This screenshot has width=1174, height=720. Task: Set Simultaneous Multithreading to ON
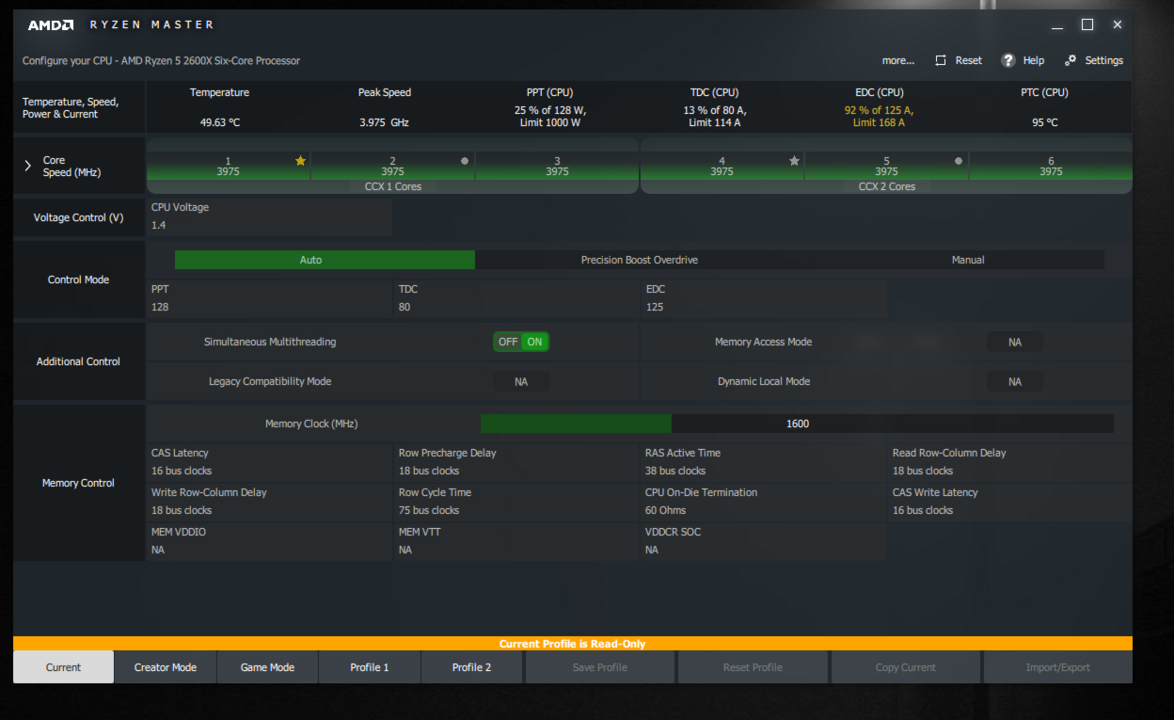[x=535, y=342]
